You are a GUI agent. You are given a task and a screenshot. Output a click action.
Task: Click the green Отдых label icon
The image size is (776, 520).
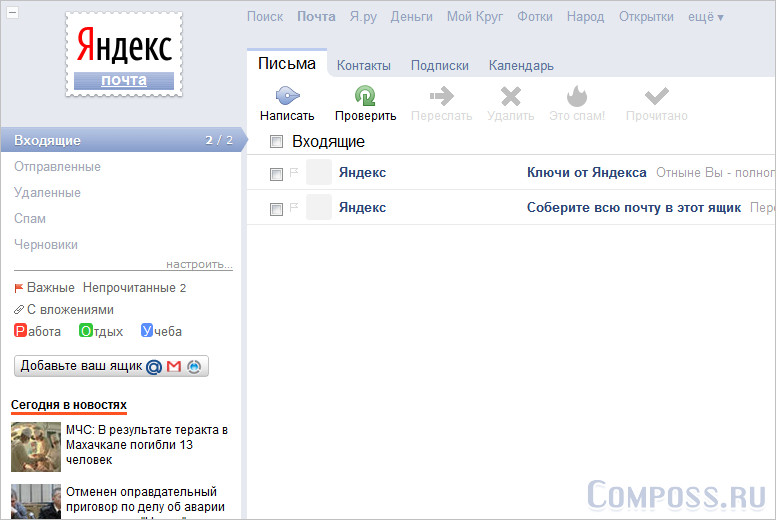click(85, 331)
